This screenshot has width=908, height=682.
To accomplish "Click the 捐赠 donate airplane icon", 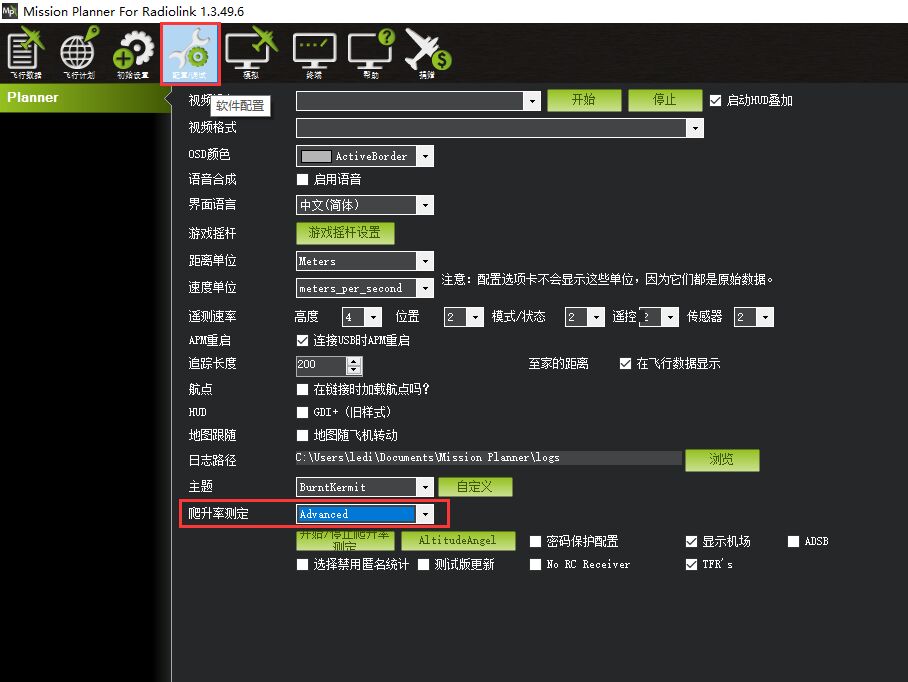I will 428,53.
